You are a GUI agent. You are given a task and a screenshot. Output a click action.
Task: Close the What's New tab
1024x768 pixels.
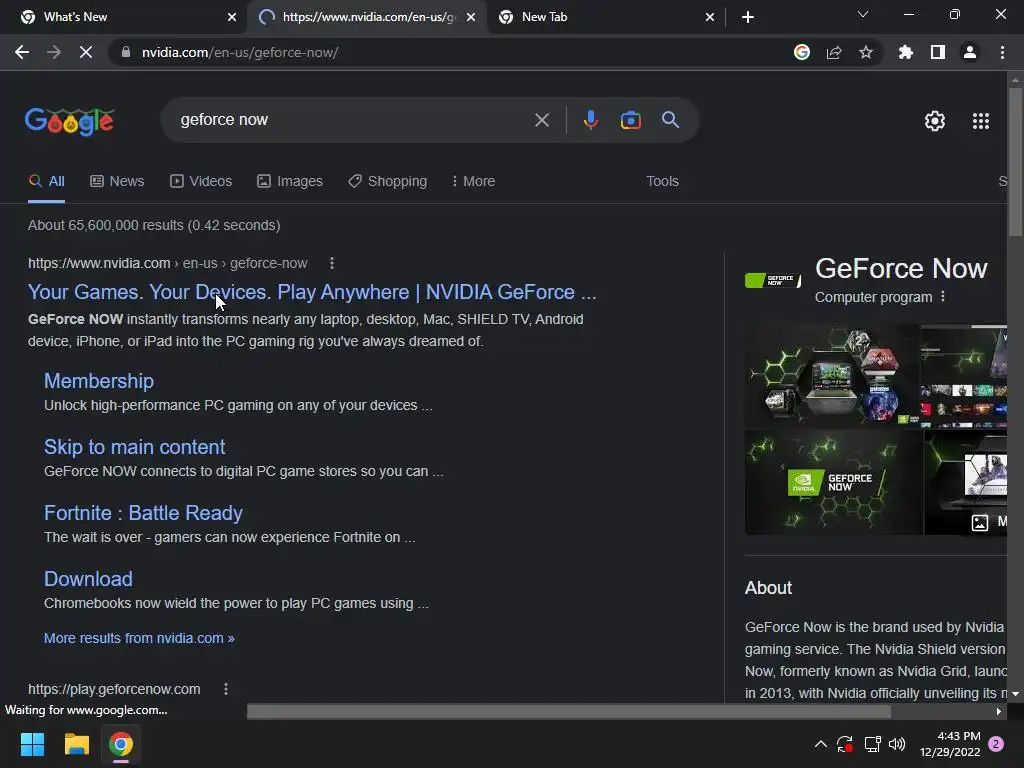coord(232,17)
